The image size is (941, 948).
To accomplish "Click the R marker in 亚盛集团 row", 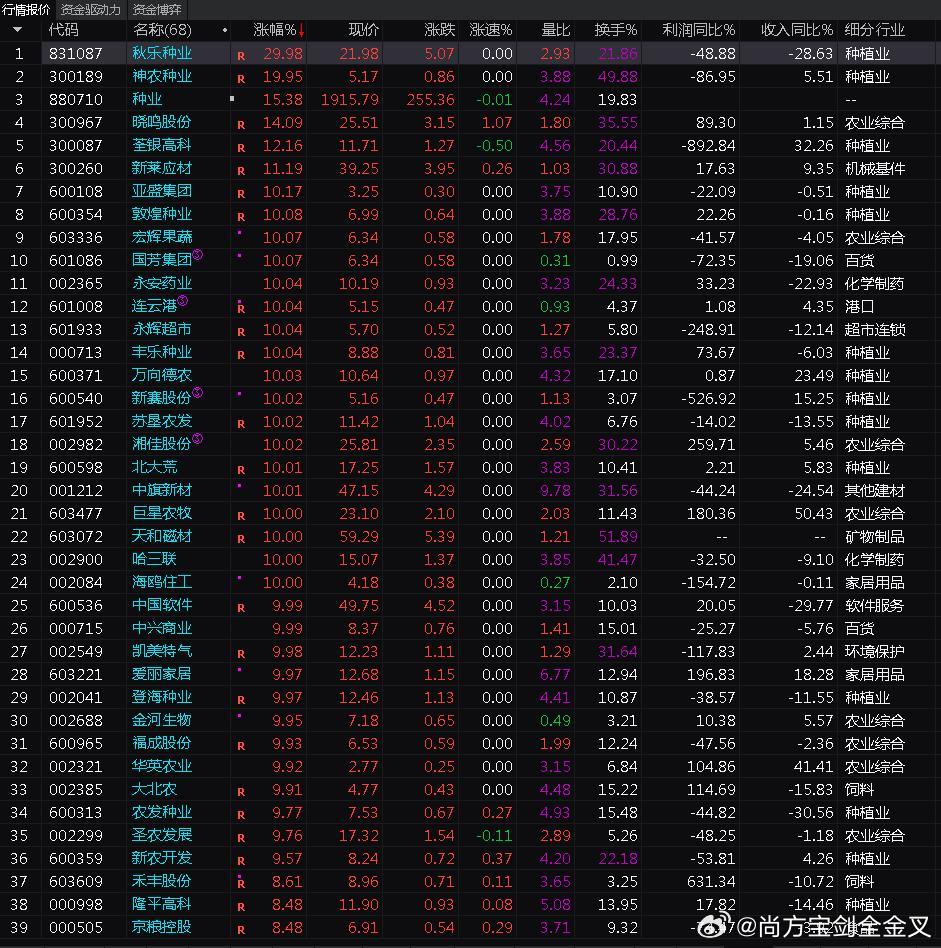I will pos(241,194).
